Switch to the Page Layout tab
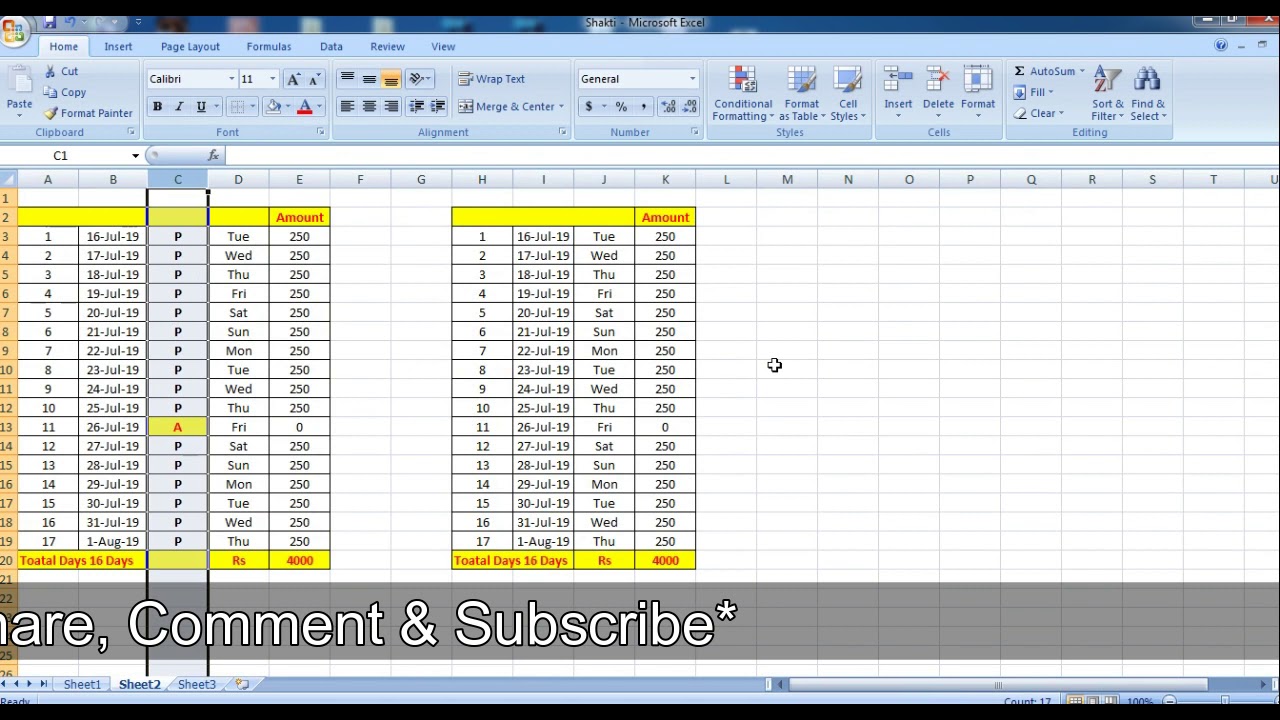Viewport: 1280px width, 720px height. coord(190,47)
